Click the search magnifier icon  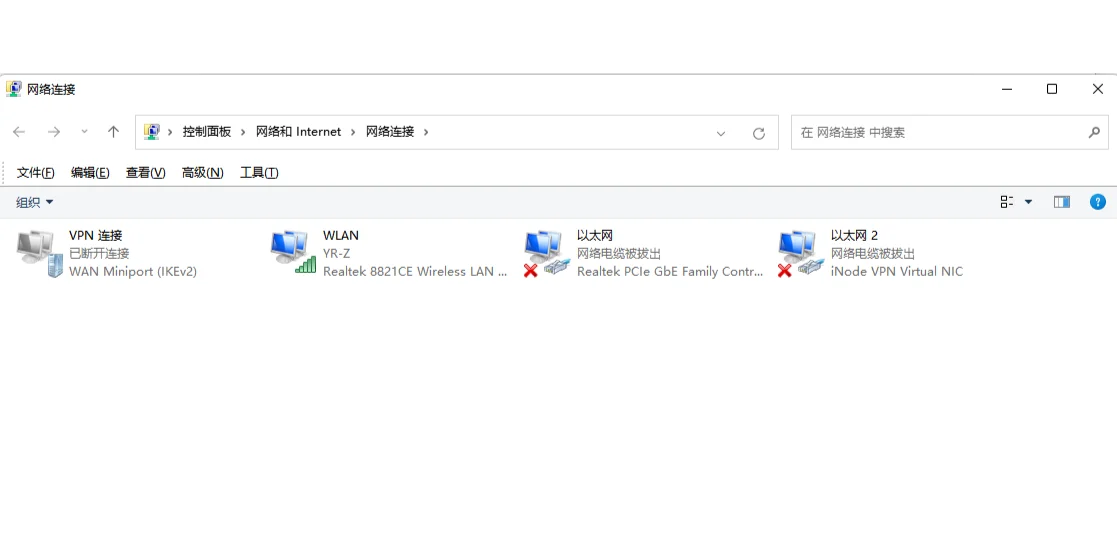click(1094, 132)
